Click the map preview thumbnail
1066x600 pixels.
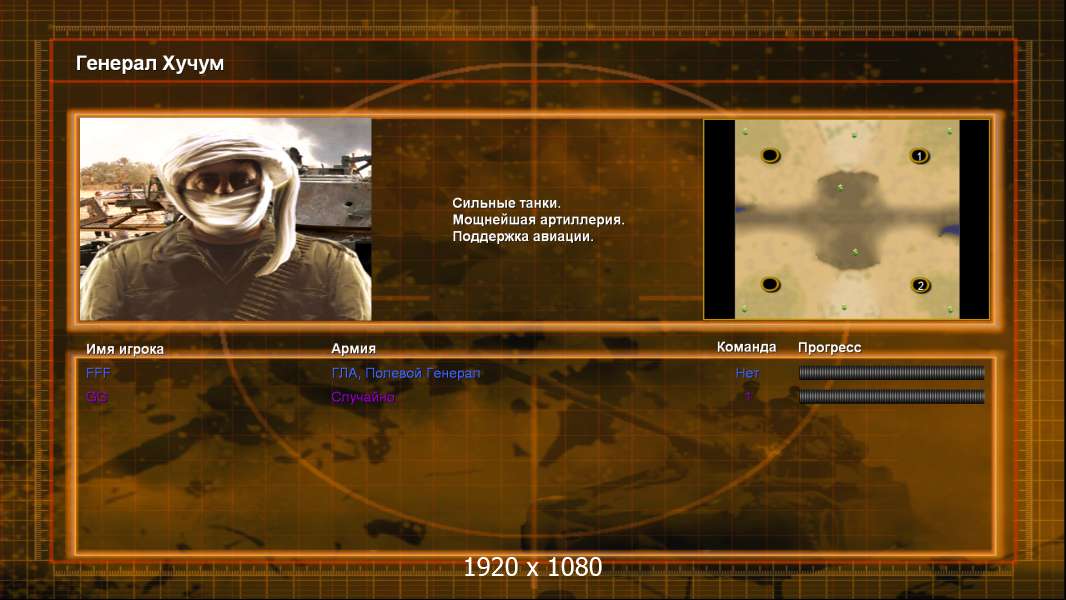click(846, 219)
